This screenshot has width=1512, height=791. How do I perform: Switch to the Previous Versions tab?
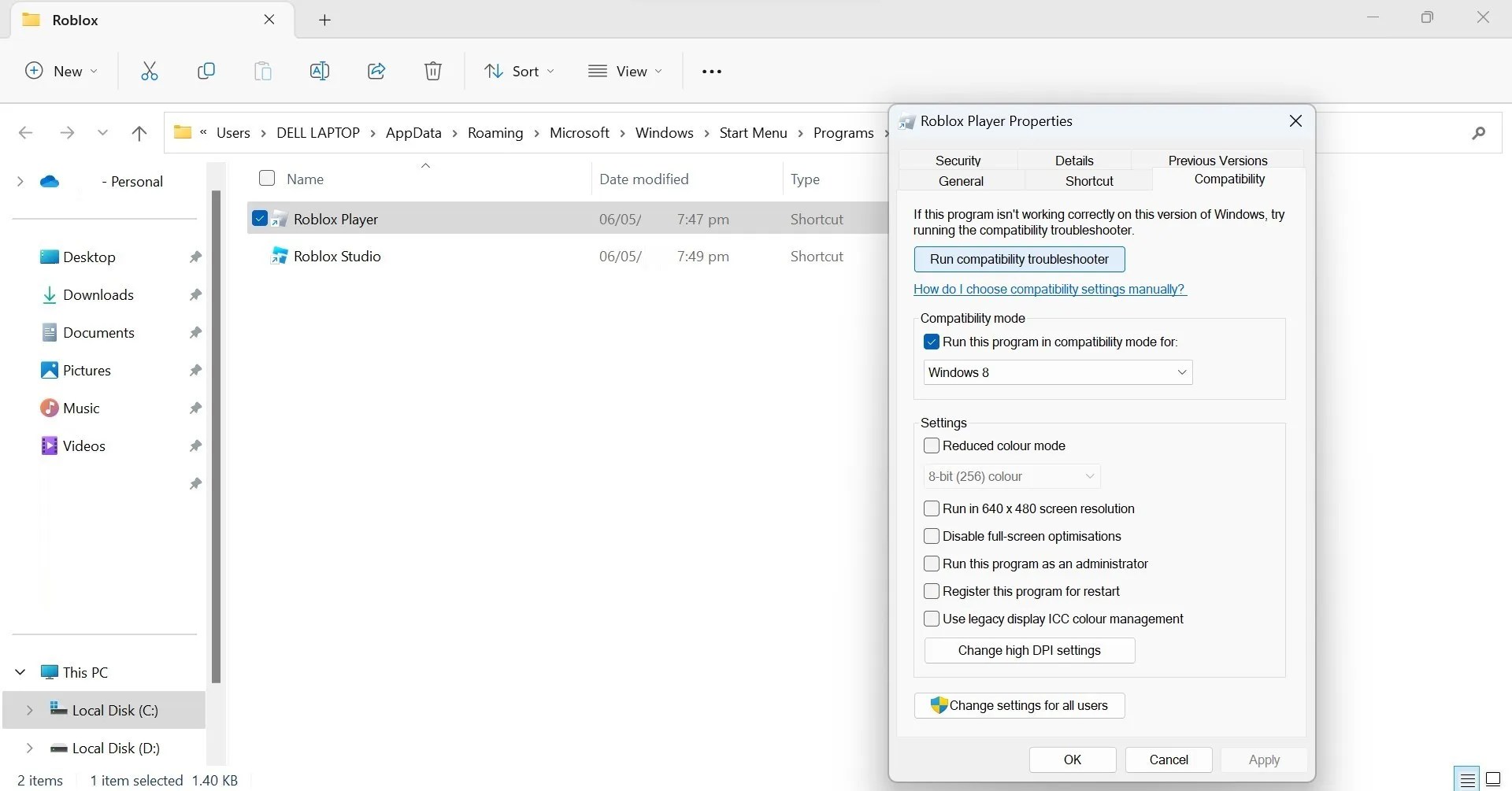point(1217,160)
